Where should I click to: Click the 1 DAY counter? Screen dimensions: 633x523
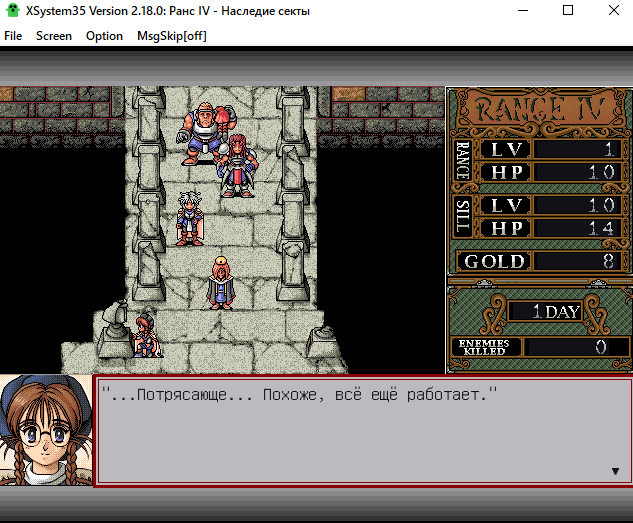pos(545,312)
